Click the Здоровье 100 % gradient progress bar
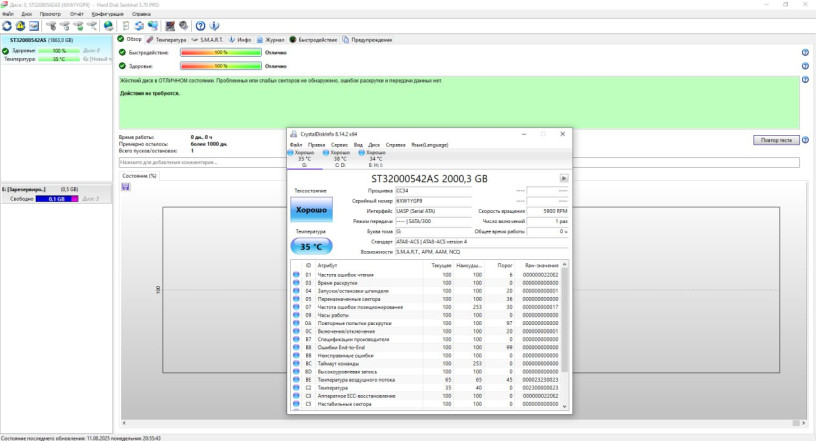This screenshot has width=816, height=441. (221, 66)
